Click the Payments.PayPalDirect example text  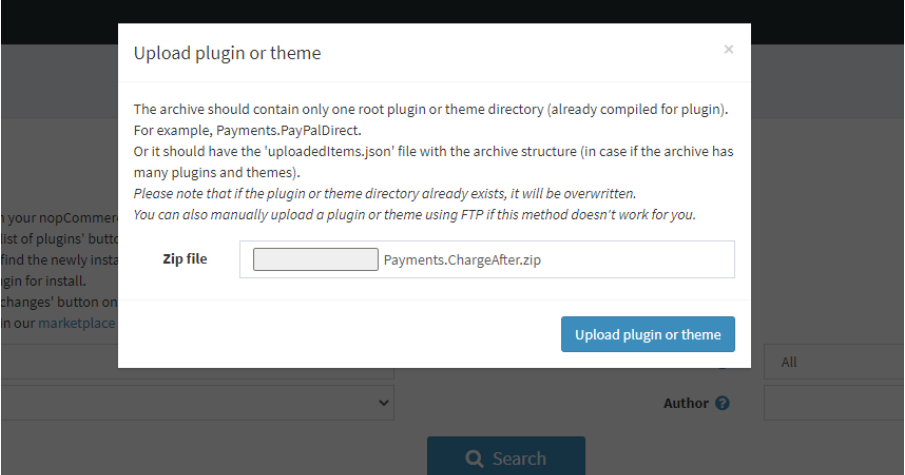pyautogui.click(x=289, y=130)
